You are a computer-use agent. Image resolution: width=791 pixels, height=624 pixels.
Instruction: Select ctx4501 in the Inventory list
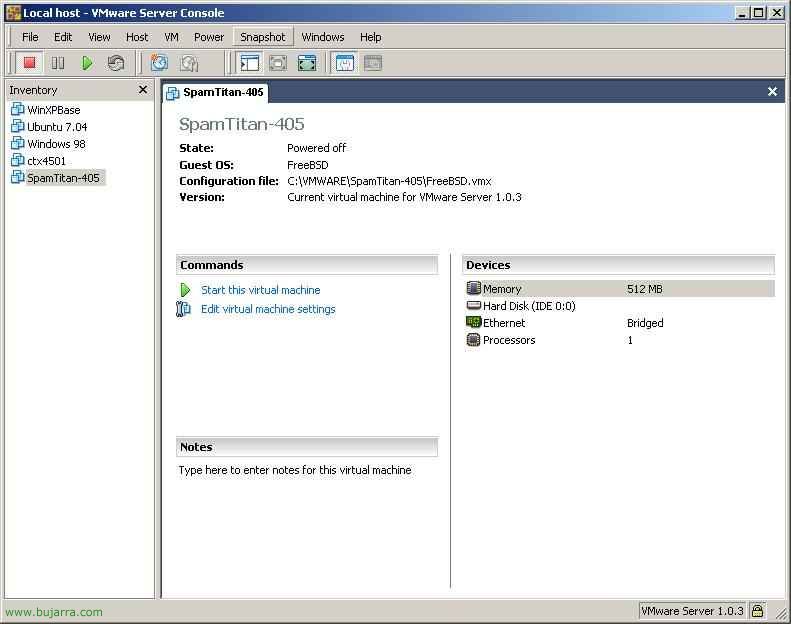point(46,161)
